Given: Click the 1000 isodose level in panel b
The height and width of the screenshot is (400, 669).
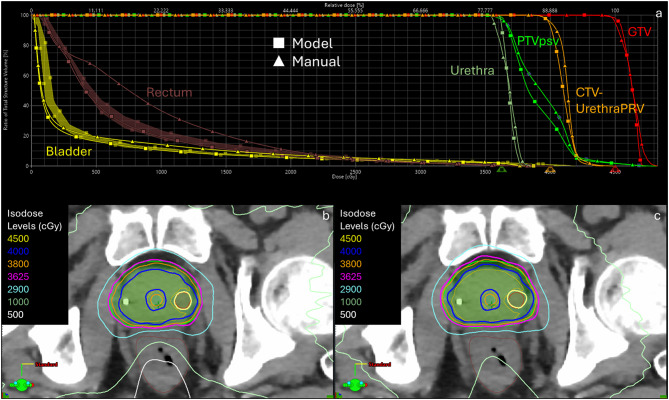Looking at the screenshot, I should pos(18,301).
